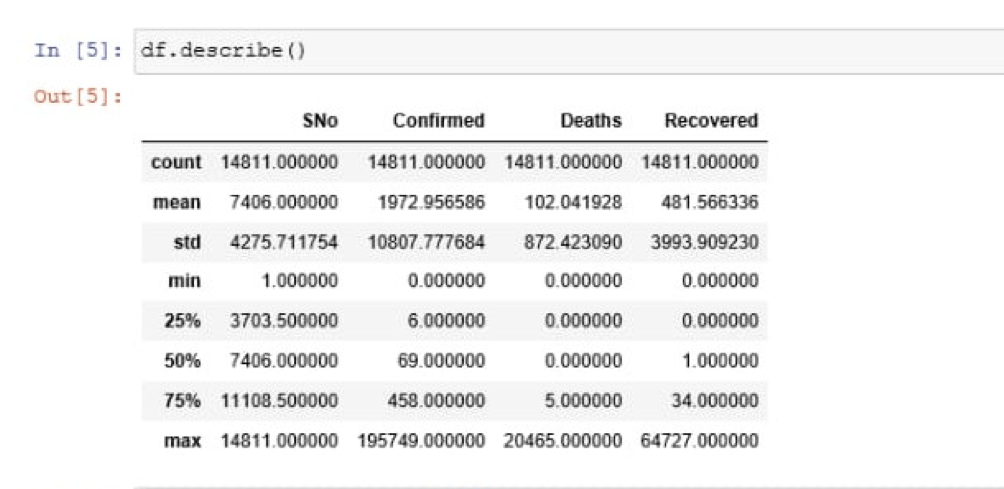The image size is (1004, 489).
Task: Click the Recovered column header
Action: 711,121
